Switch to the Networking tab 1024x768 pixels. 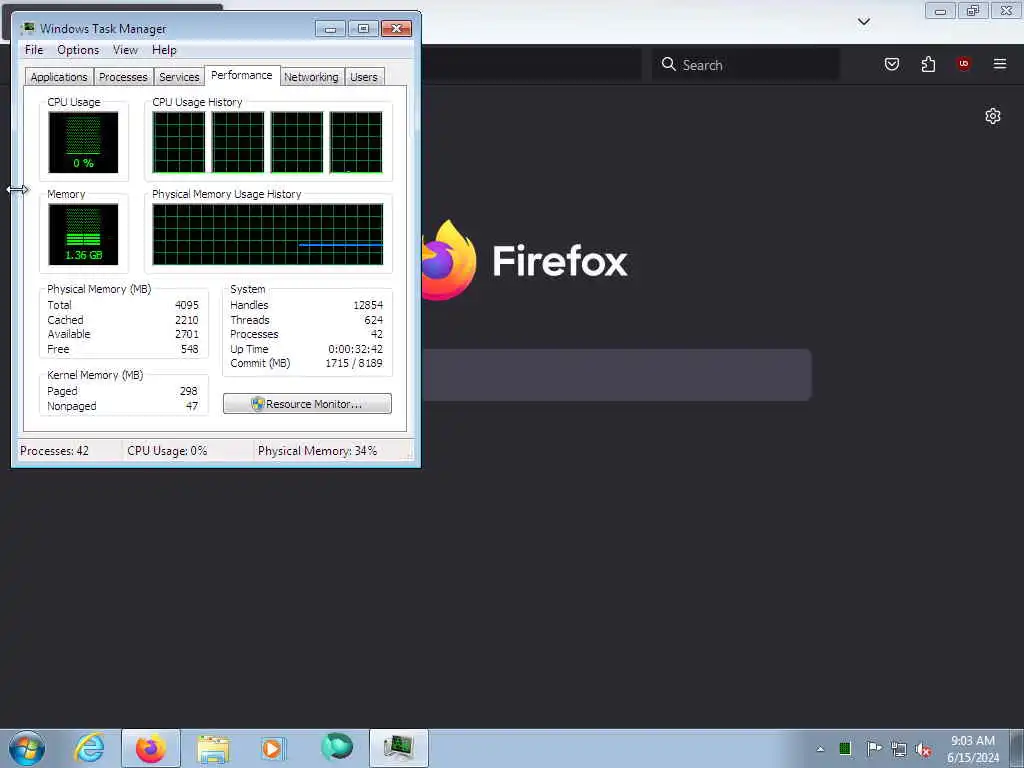pos(311,77)
